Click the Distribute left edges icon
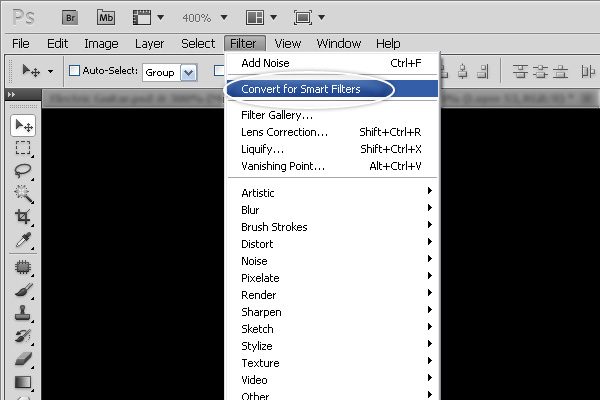600x400 pixels. (588, 71)
